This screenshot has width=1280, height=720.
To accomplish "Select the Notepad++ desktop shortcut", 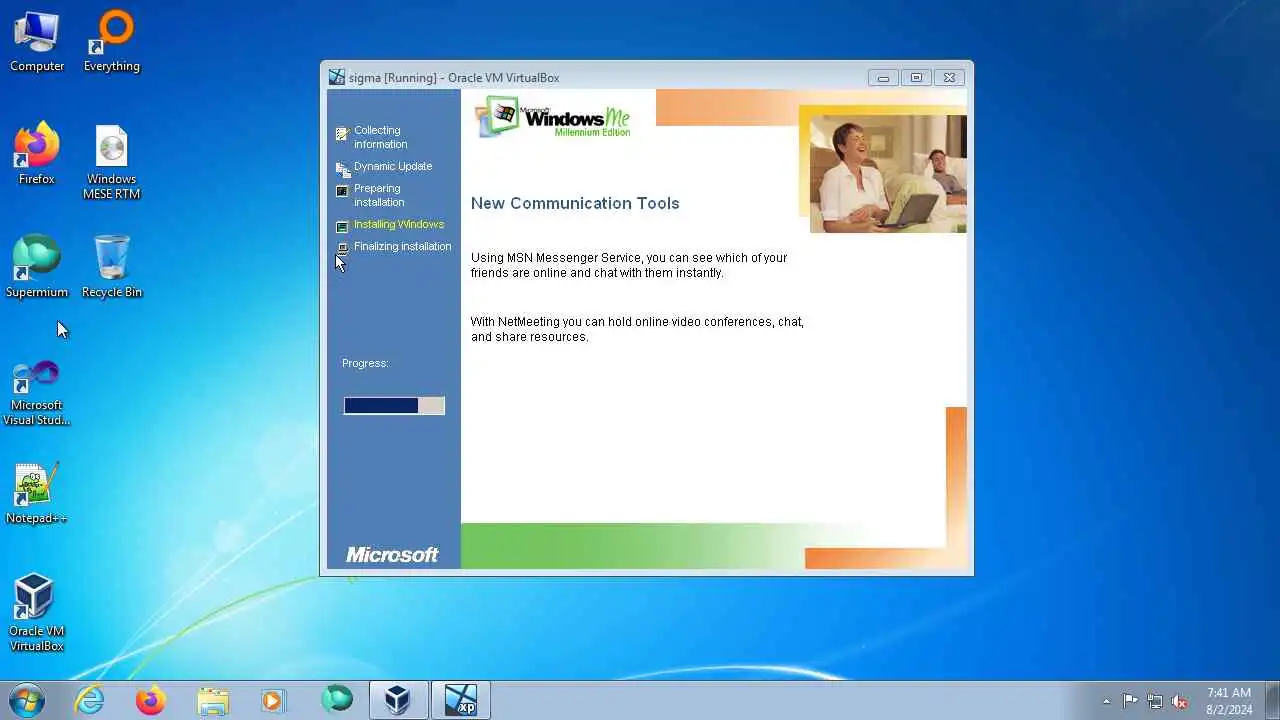I will 37,493.
